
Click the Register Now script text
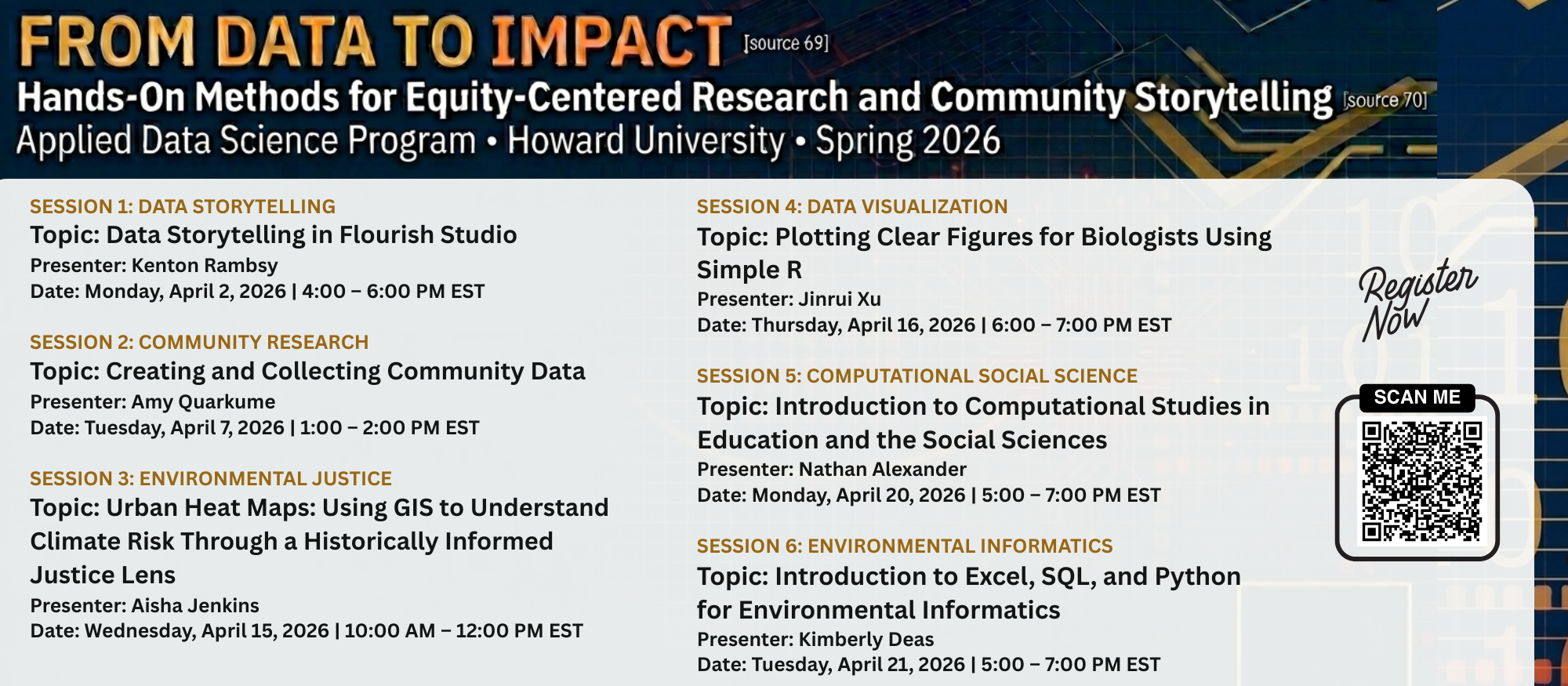pyautogui.click(x=1416, y=301)
